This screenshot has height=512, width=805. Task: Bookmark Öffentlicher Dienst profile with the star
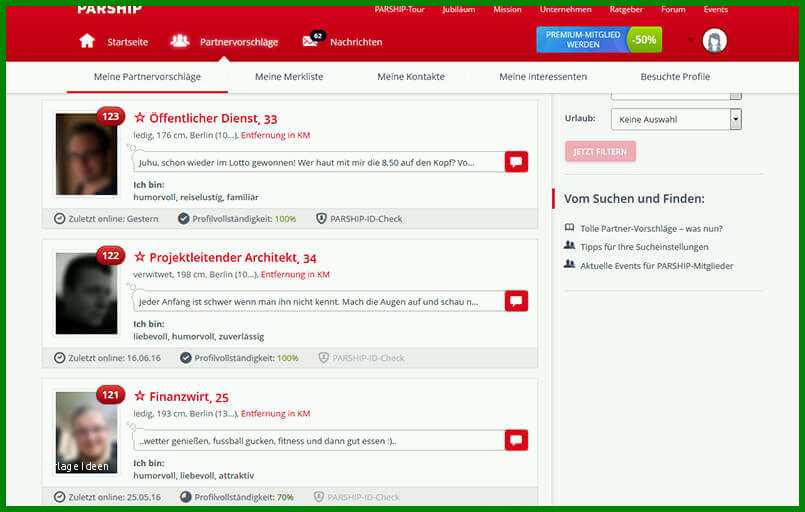point(139,118)
